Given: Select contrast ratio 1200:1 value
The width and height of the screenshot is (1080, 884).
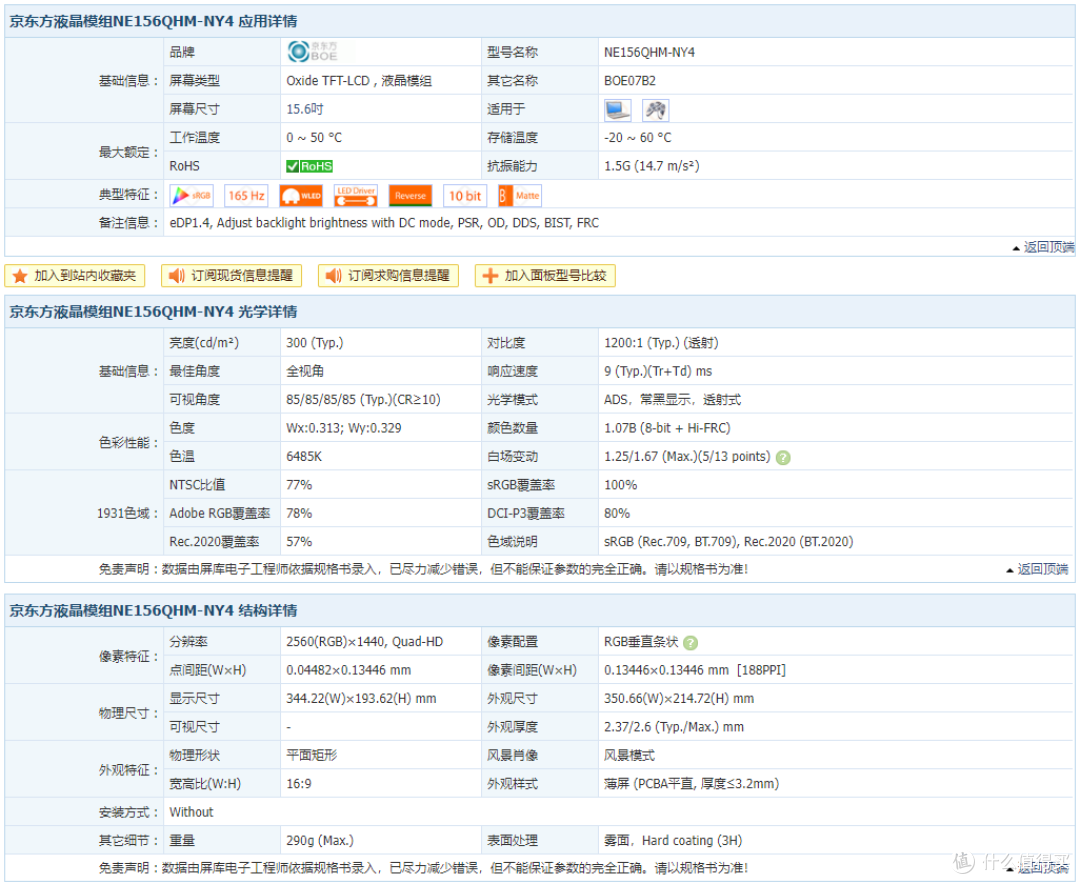Looking at the screenshot, I should click(x=661, y=343).
